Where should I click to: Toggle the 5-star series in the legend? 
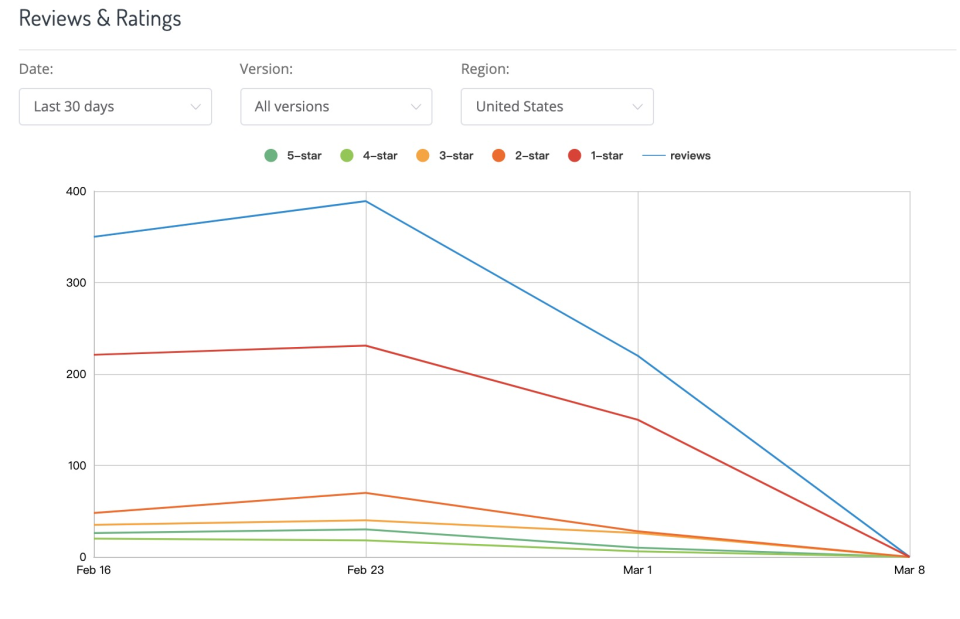(293, 156)
